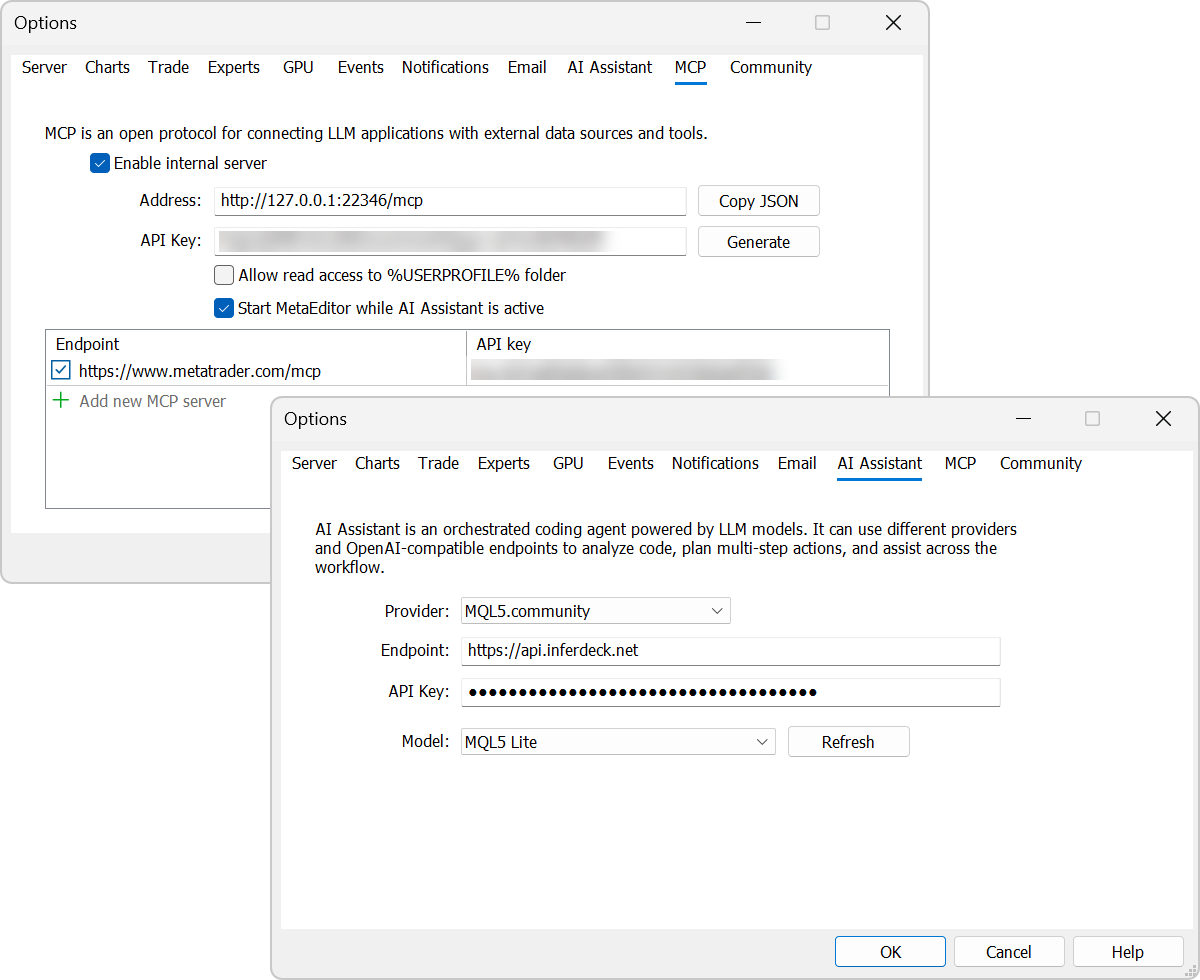
Task: Click the blurred API Key field in MCP tab
Action: pyautogui.click(x=450, y=242)
